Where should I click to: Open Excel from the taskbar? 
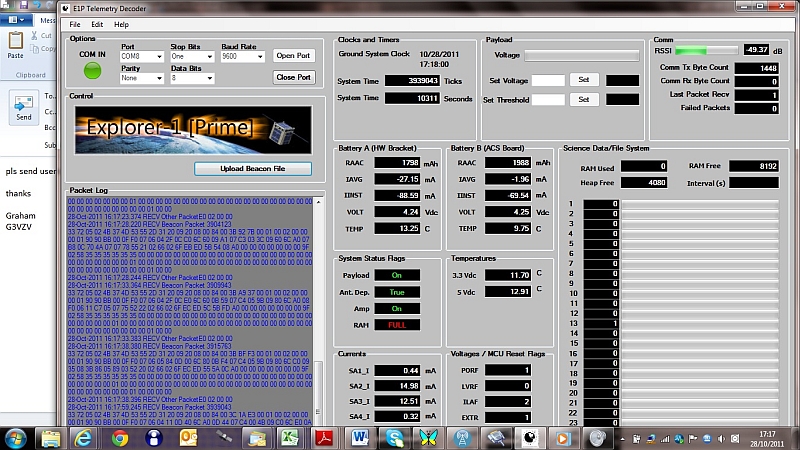tap(290, 438)
